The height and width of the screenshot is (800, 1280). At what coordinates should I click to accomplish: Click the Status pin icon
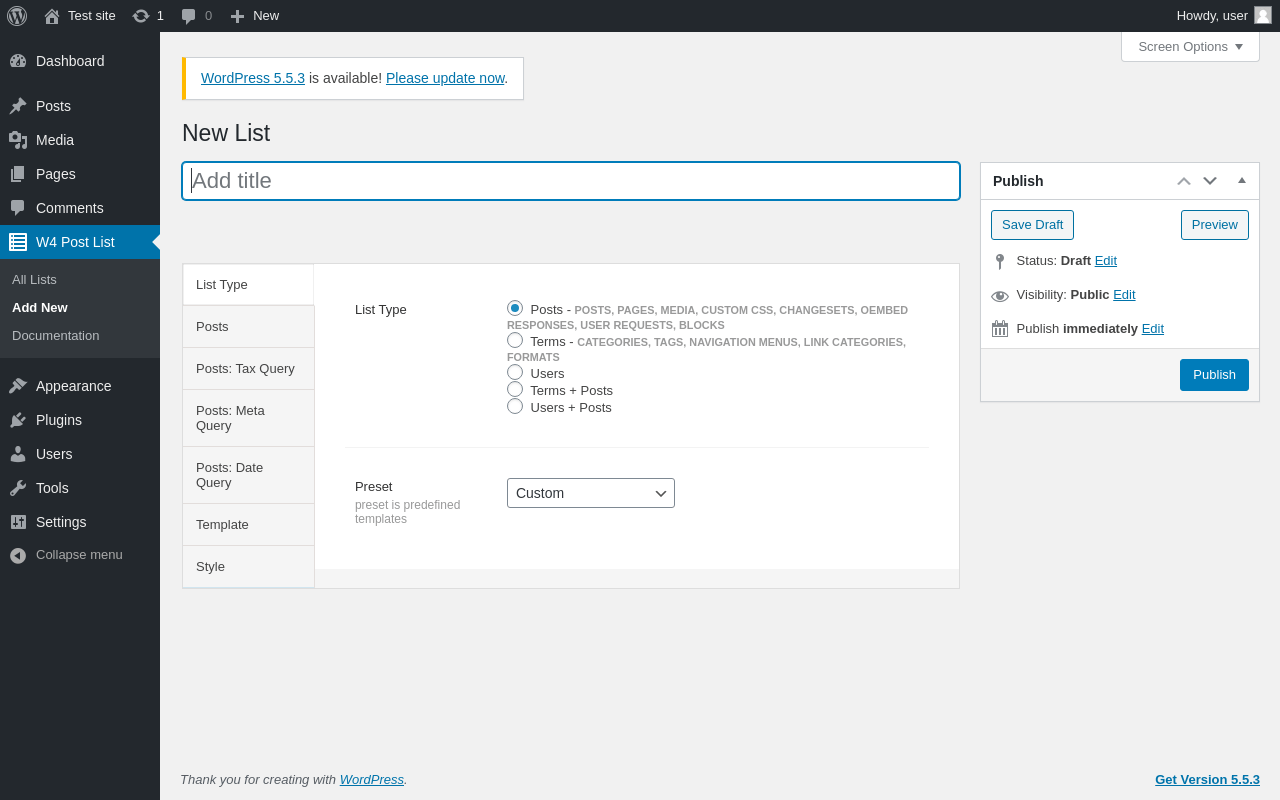tap(1000, 262)
